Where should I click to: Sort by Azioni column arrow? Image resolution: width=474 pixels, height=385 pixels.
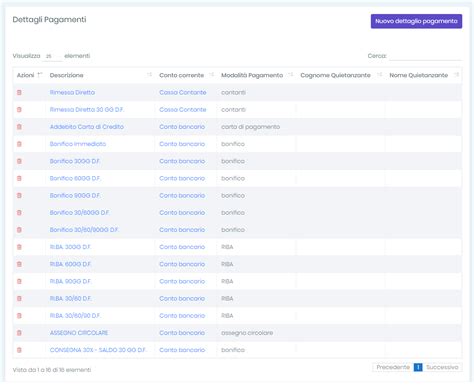pos(40,75)
